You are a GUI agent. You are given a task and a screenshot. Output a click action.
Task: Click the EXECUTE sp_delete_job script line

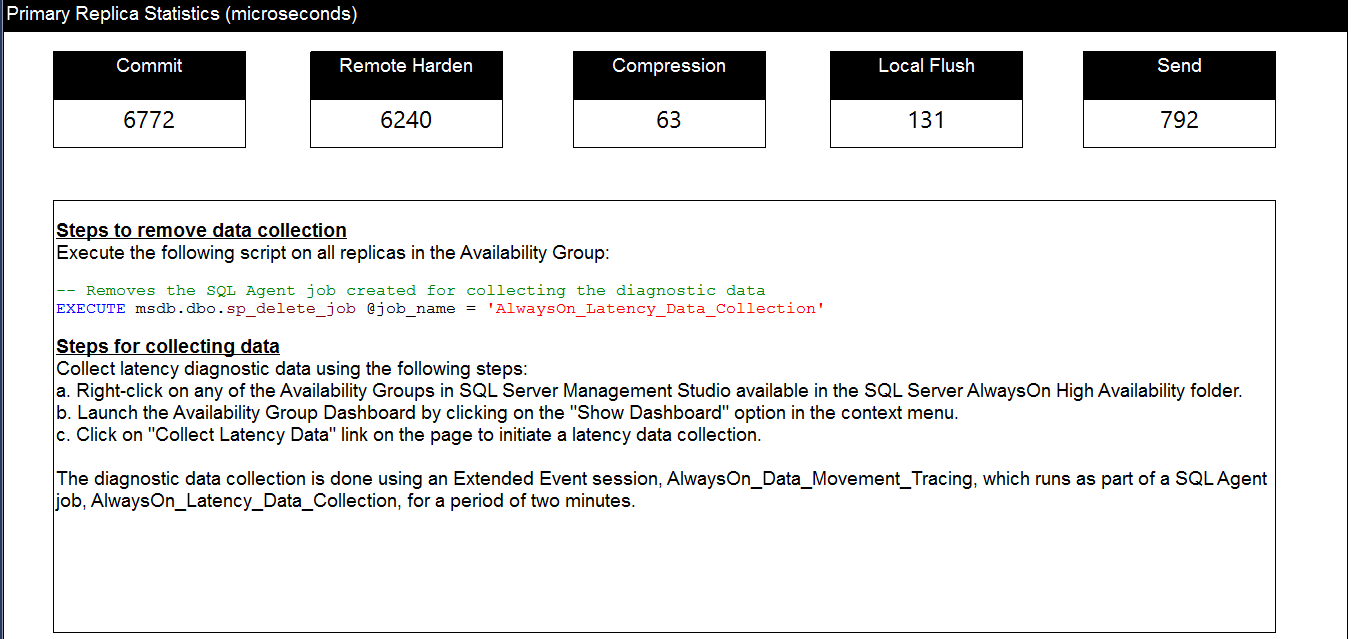(440, 309)
